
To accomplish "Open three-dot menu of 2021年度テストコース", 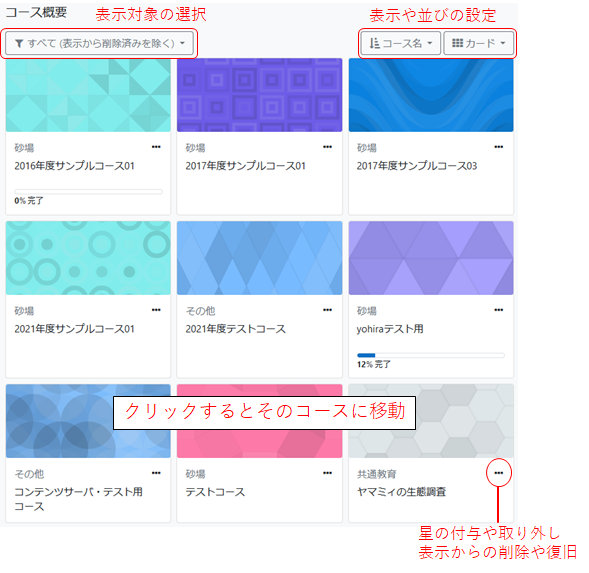I will (328, 310).
